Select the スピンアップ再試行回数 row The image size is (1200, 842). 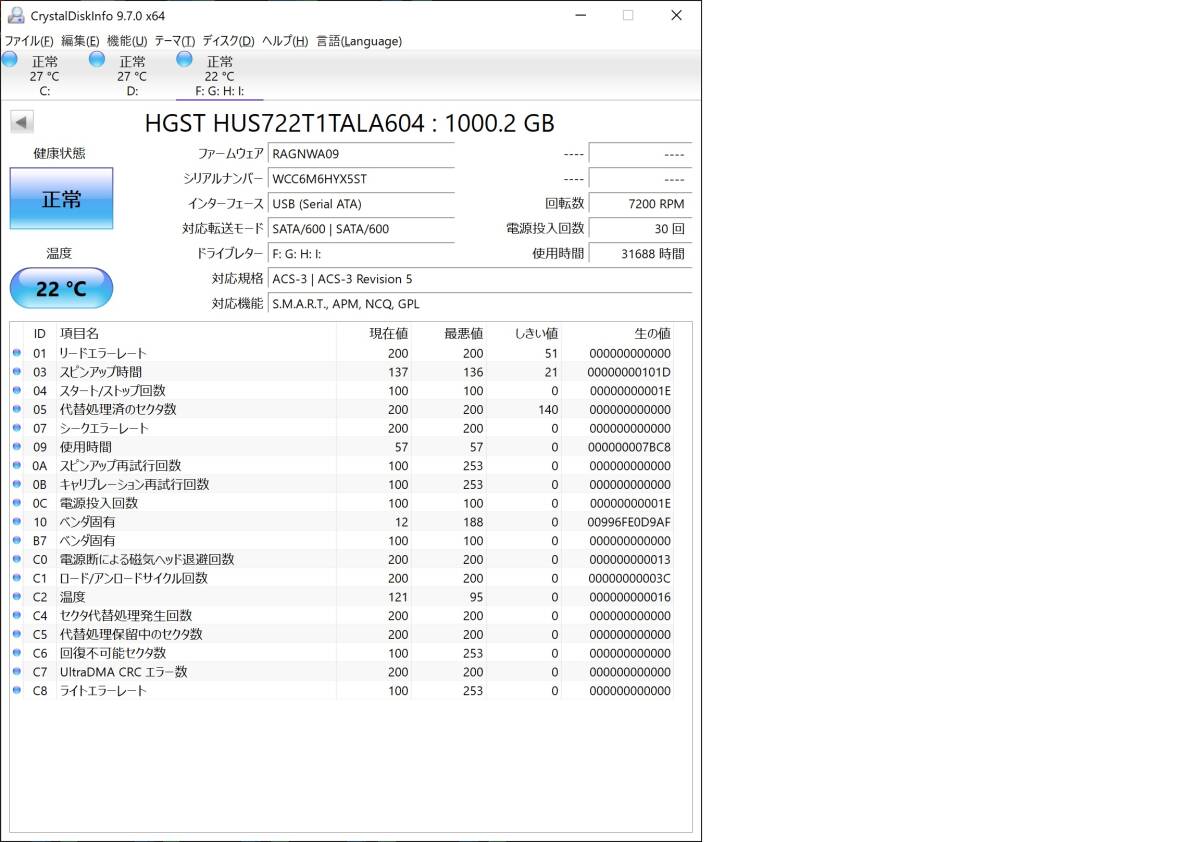point(342,466)
